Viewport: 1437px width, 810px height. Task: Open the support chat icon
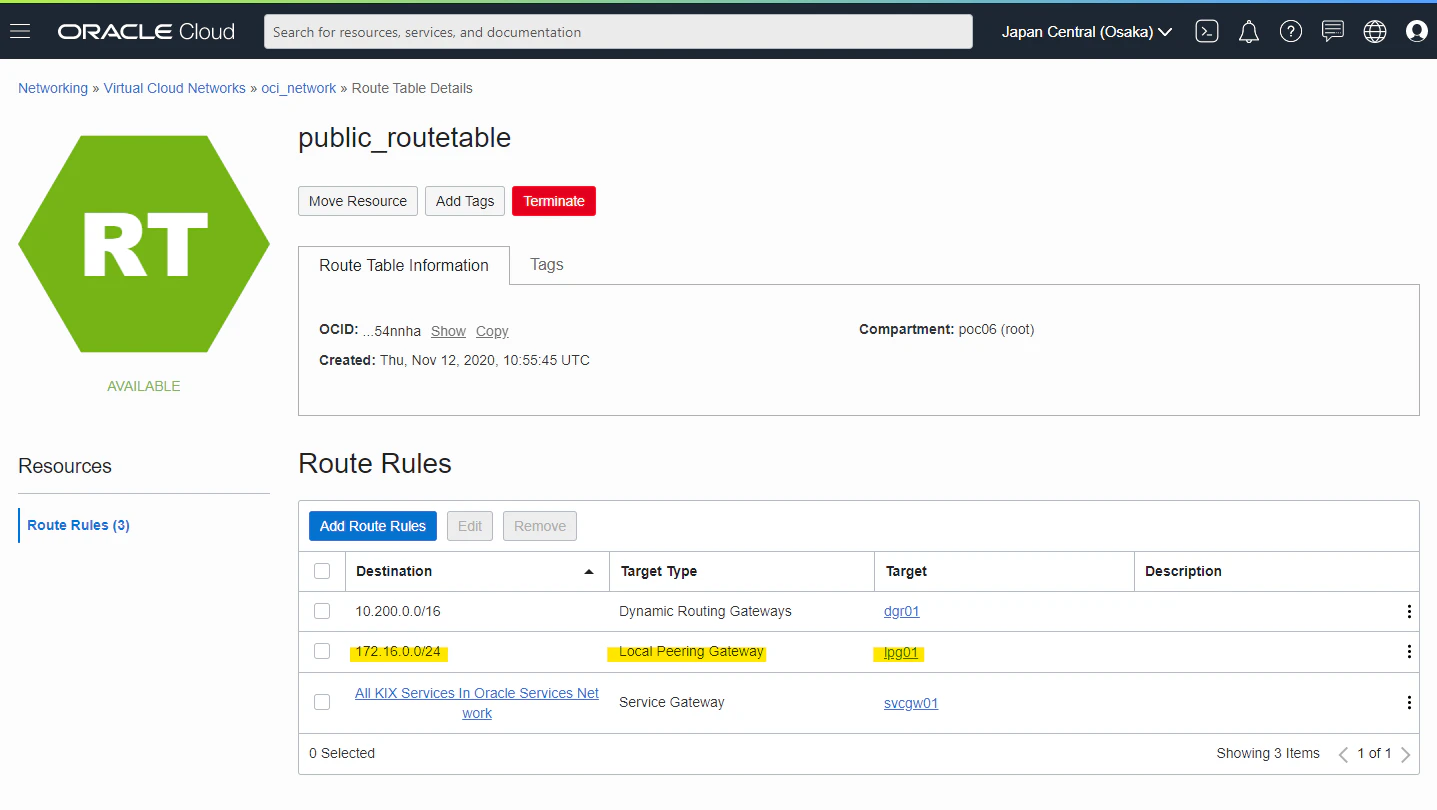click(1333, 31)
